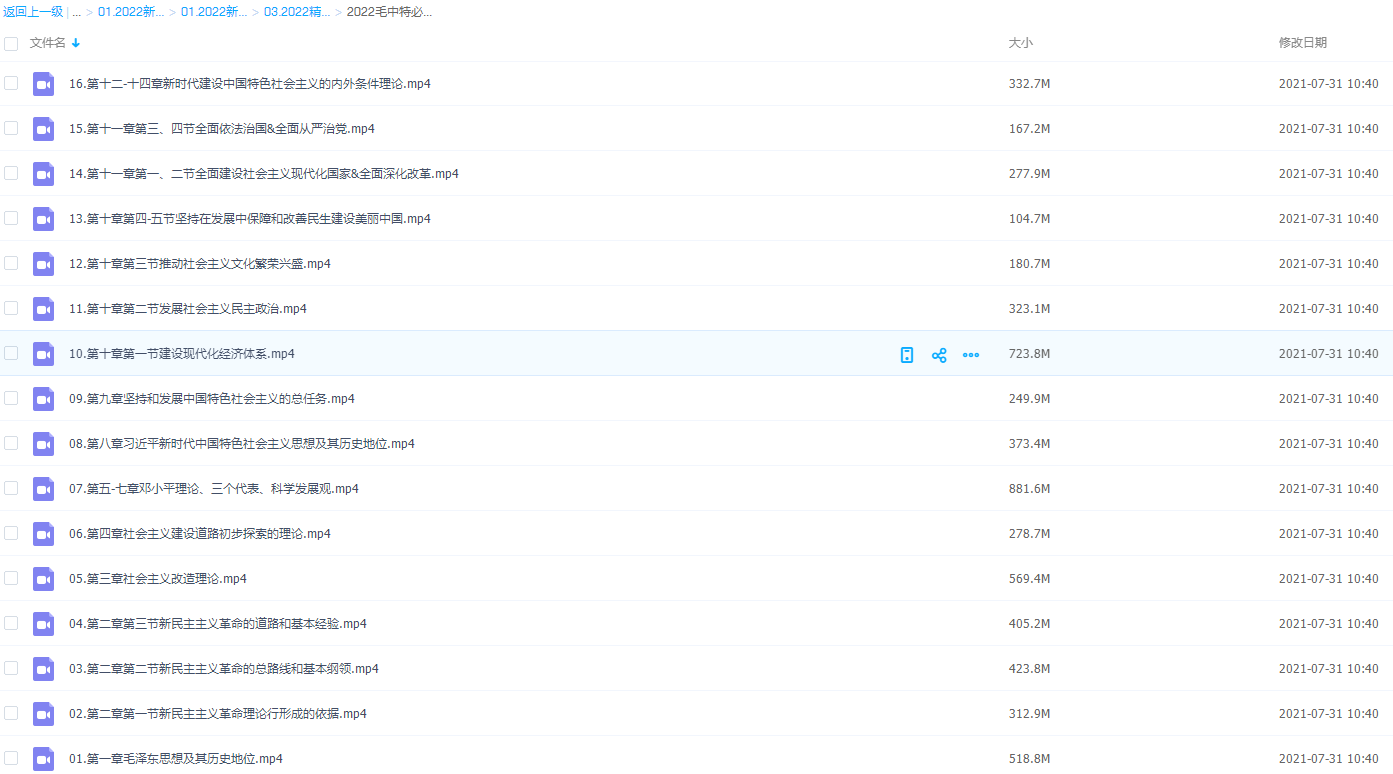Viewport: 1393px width, 774px height.
Task: Click video file icon for 07.第五-七章
Action: point(43,489)
